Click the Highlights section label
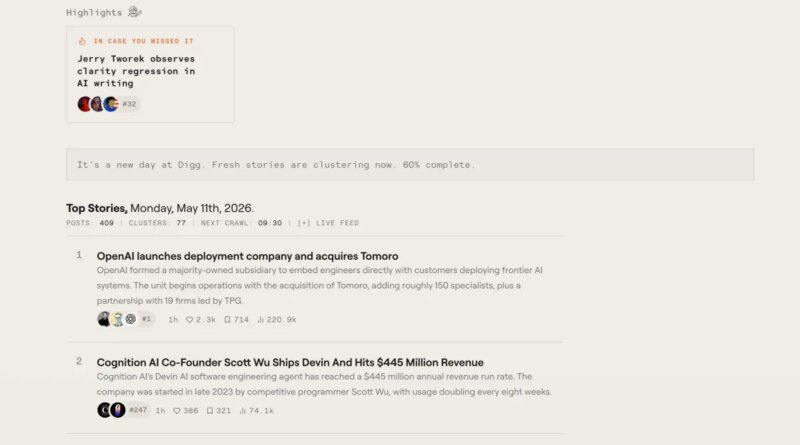800x445 pixels. (x=94, y=12)
